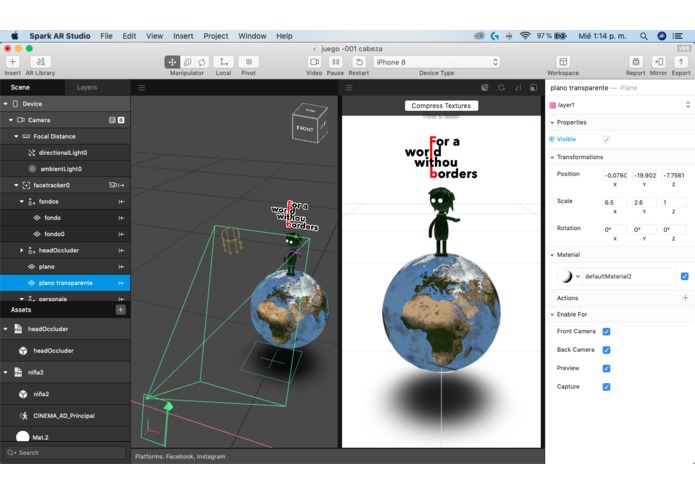This screenshot has height=494, width=695.
Task: Click the first icon in simulator top-right toolbar
Action: point(485,88)
